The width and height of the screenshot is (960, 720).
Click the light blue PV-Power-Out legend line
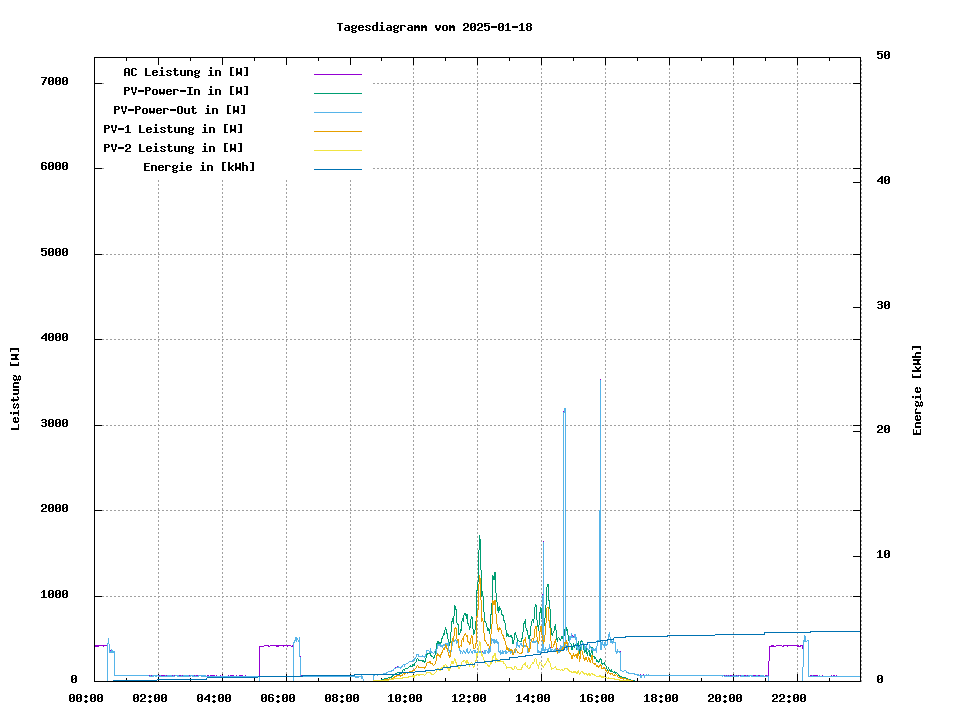tap(337, 112)
